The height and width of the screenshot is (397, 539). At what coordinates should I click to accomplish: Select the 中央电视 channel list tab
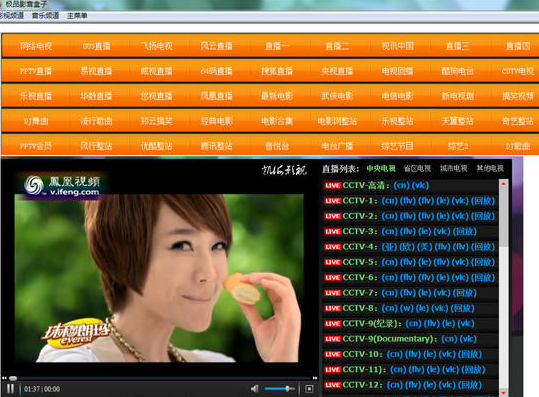pyautogui.click(x=381, y=168)
